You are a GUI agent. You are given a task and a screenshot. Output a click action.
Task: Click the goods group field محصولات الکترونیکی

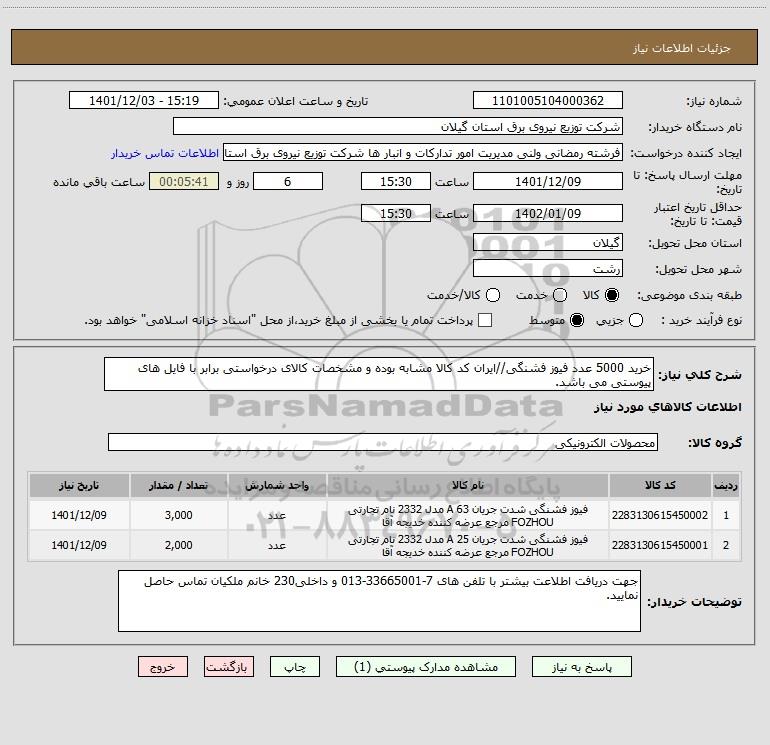(x=383, y=442)
